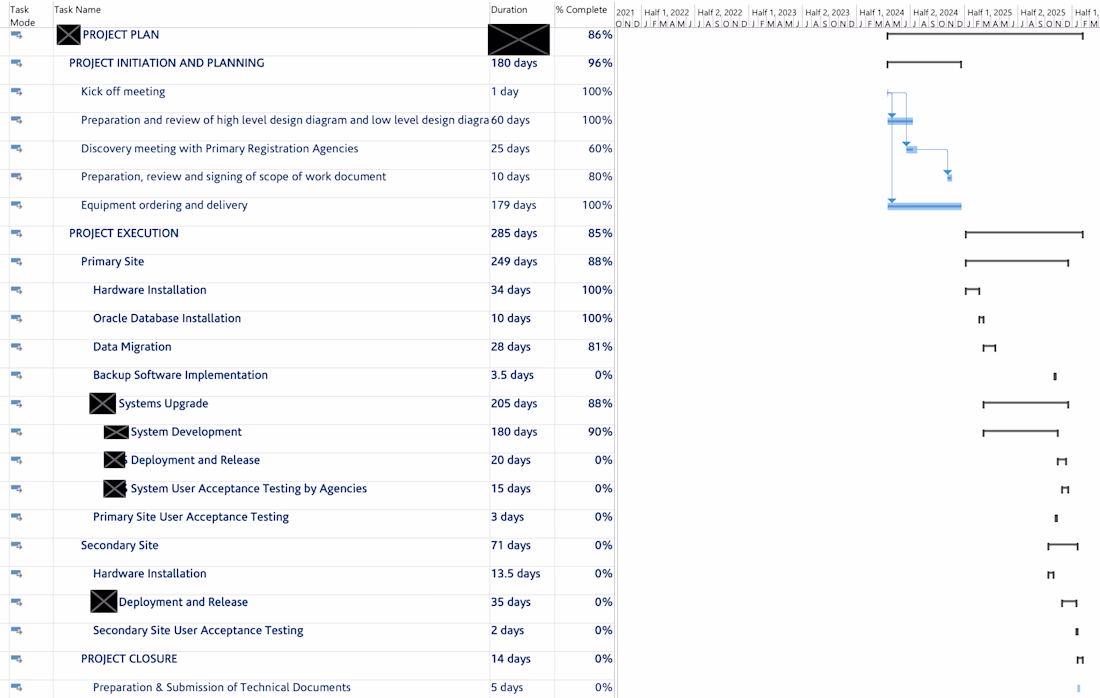Select the PROJECT EXECUTION summary task name
Image resolution: width=1100 pixels, height=698 pixels.
[x=123, y=233]
